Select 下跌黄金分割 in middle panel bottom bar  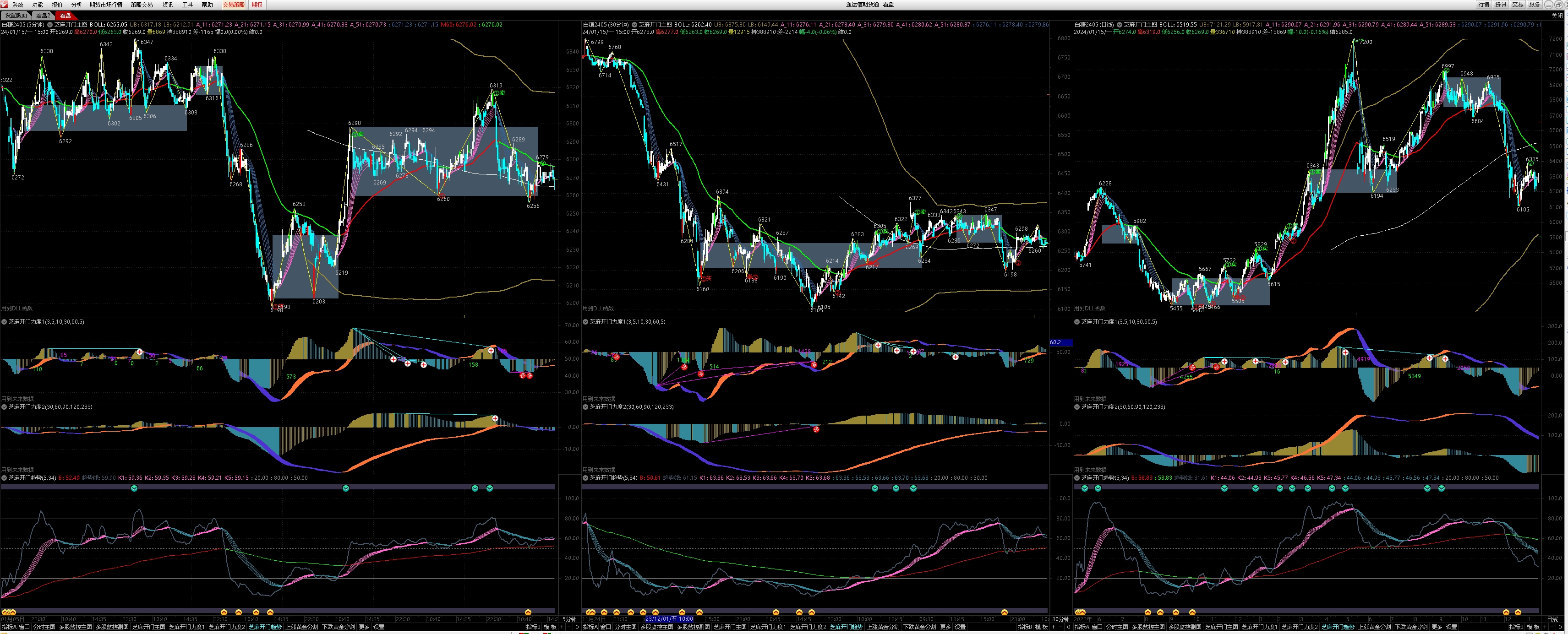tap(920, 627)
